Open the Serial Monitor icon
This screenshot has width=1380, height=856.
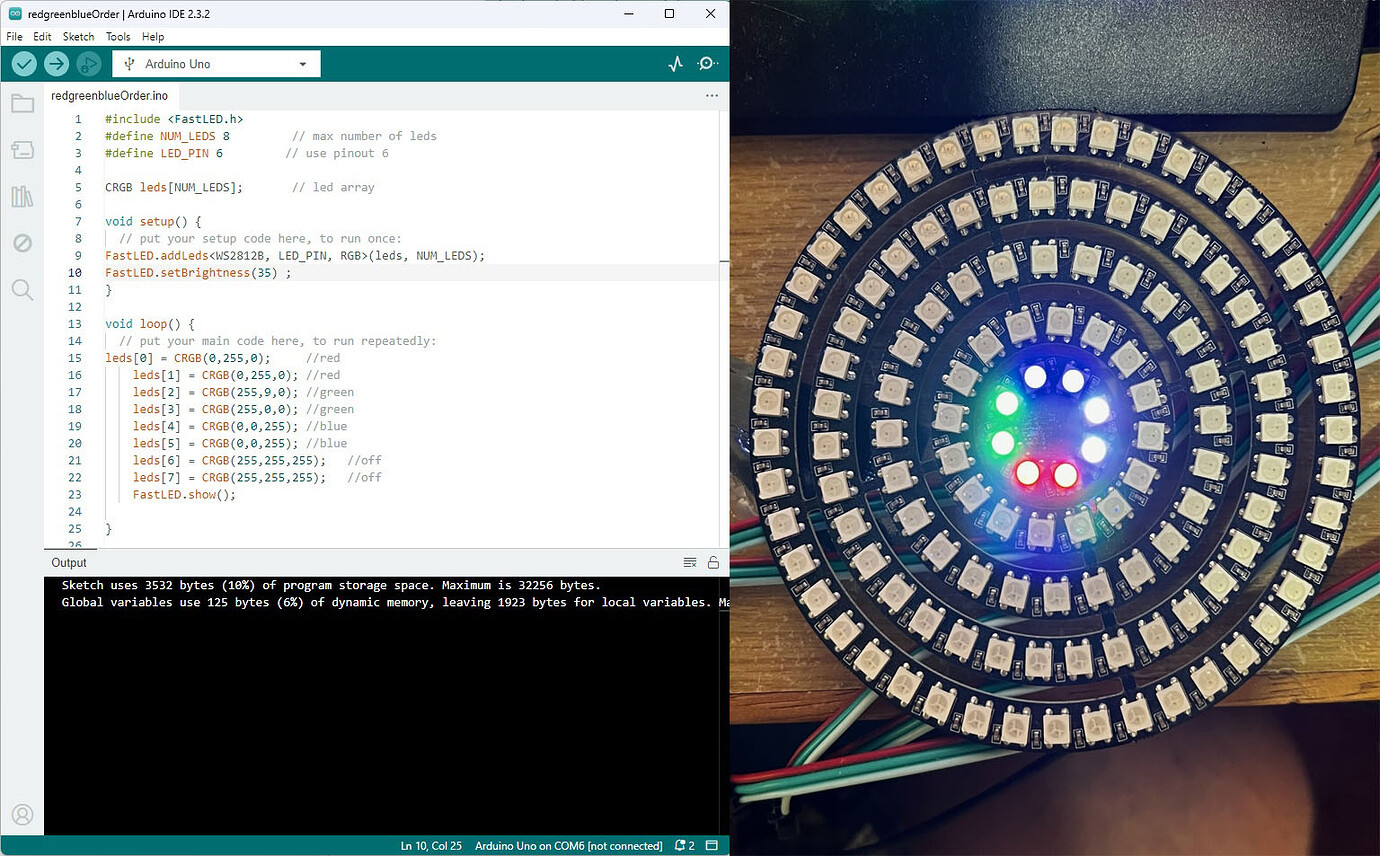tap(708, 63)
